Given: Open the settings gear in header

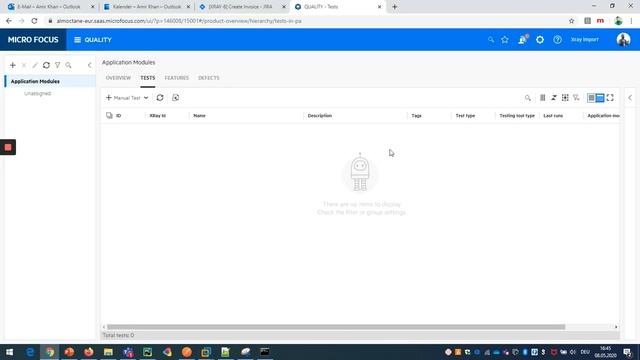Looking at the screenshot, I should click(x=540, y=40).
